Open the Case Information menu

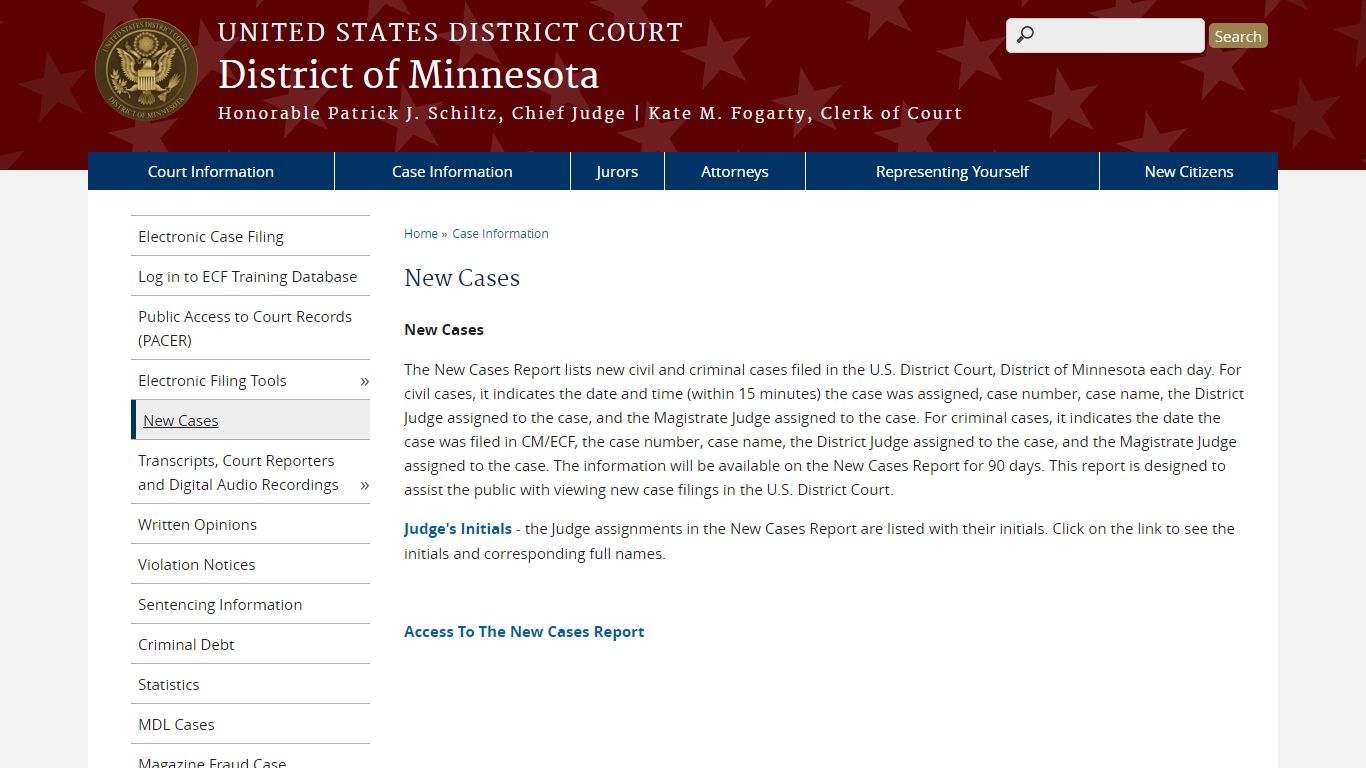click(x=452, y=171)
